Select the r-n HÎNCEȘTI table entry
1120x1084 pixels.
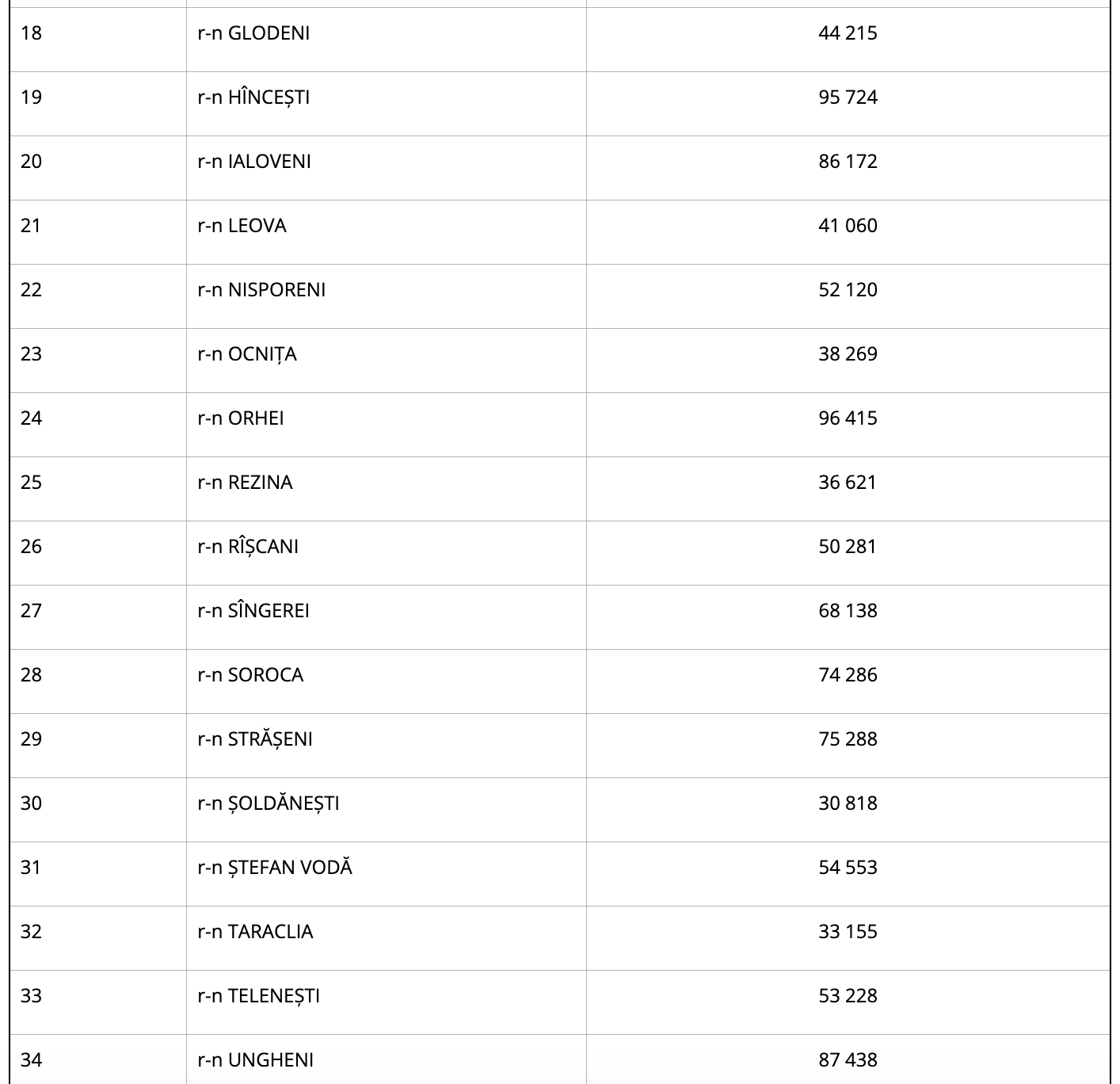click(253, 97)
